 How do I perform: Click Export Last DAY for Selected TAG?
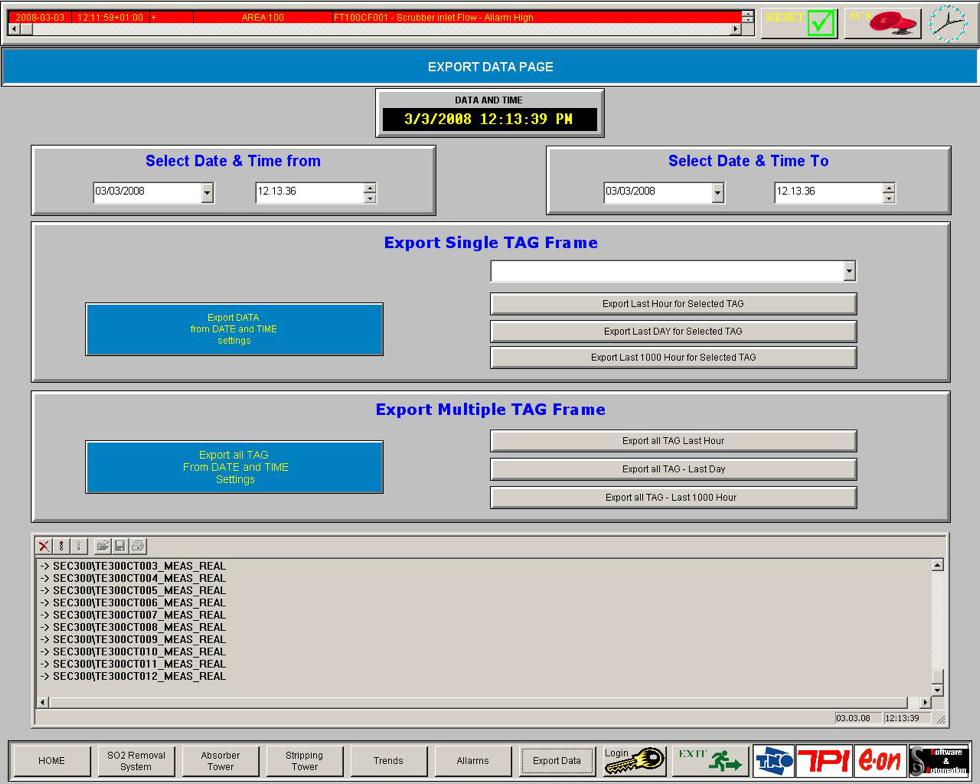coord(673,331)
